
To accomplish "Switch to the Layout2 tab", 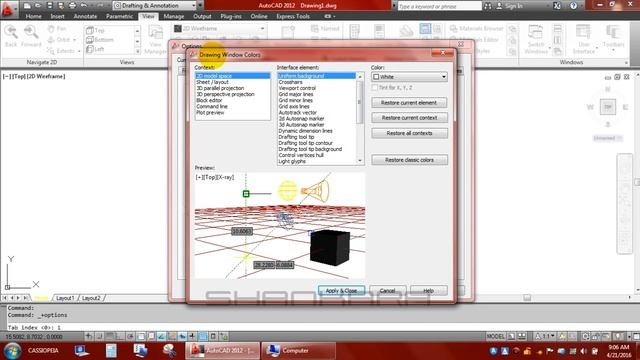I will coord(91,298).
